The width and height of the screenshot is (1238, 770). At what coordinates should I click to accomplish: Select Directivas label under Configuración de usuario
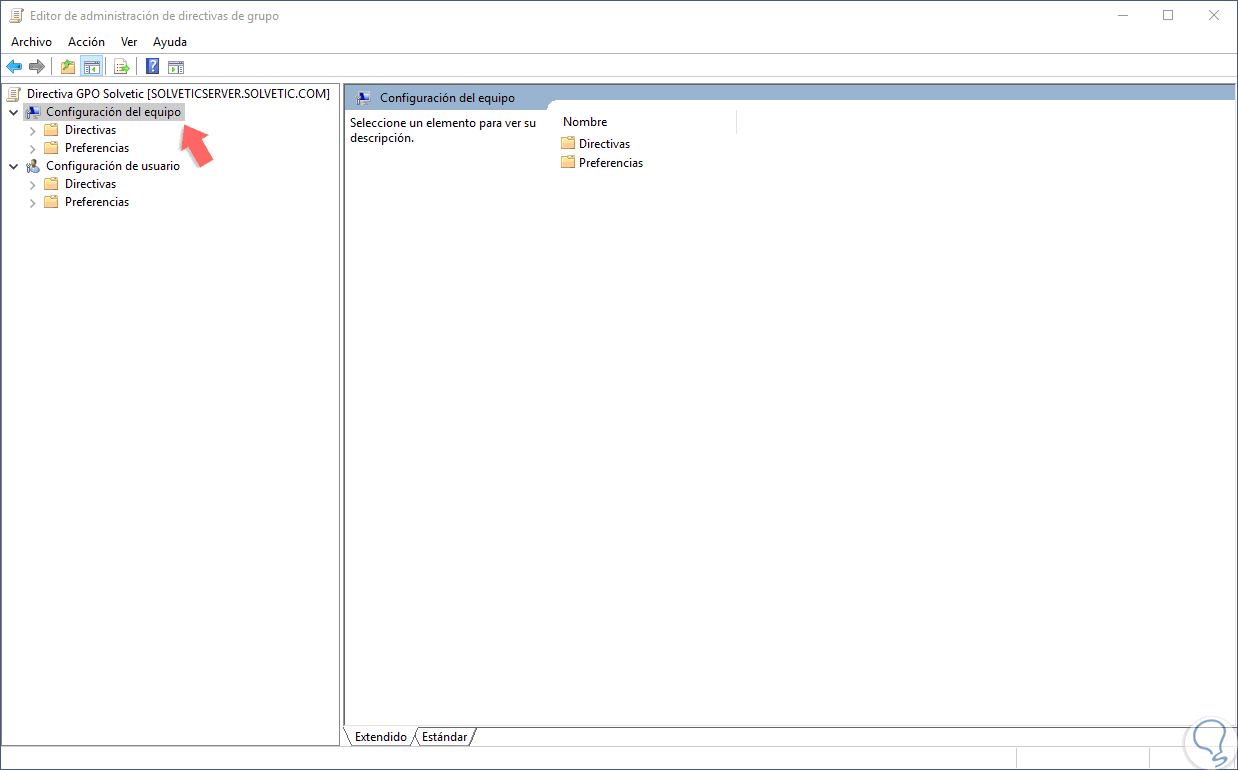tap(90, 184)
